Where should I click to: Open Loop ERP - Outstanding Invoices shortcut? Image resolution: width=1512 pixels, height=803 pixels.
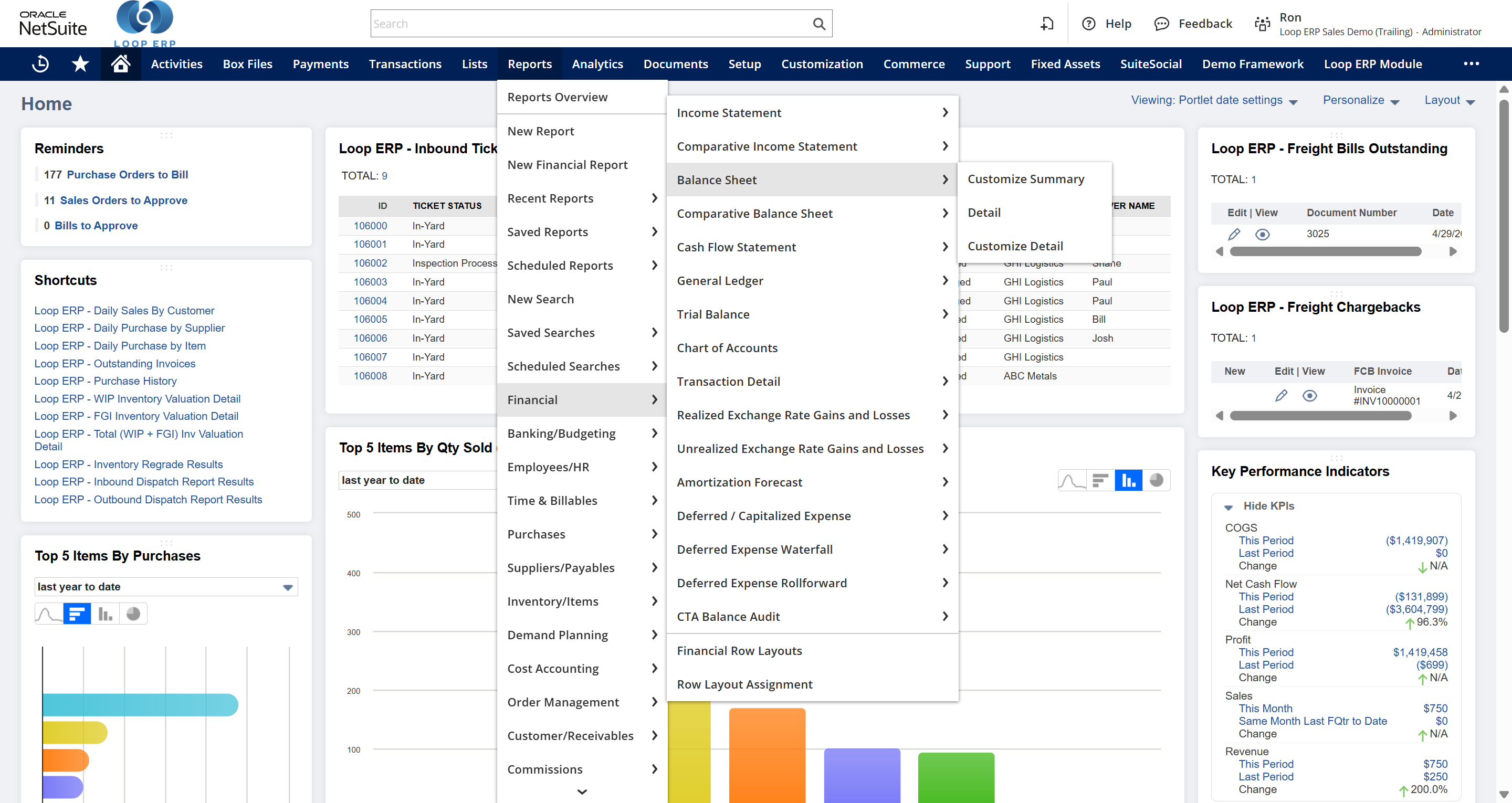(x=114, y=363)
